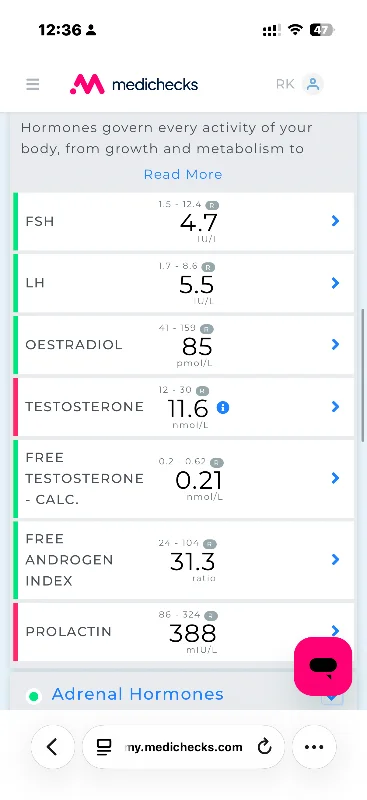Open the browser three-dot more menu
Image resolution: width=367 pixels, height=800 pixels.
(314, 747)
